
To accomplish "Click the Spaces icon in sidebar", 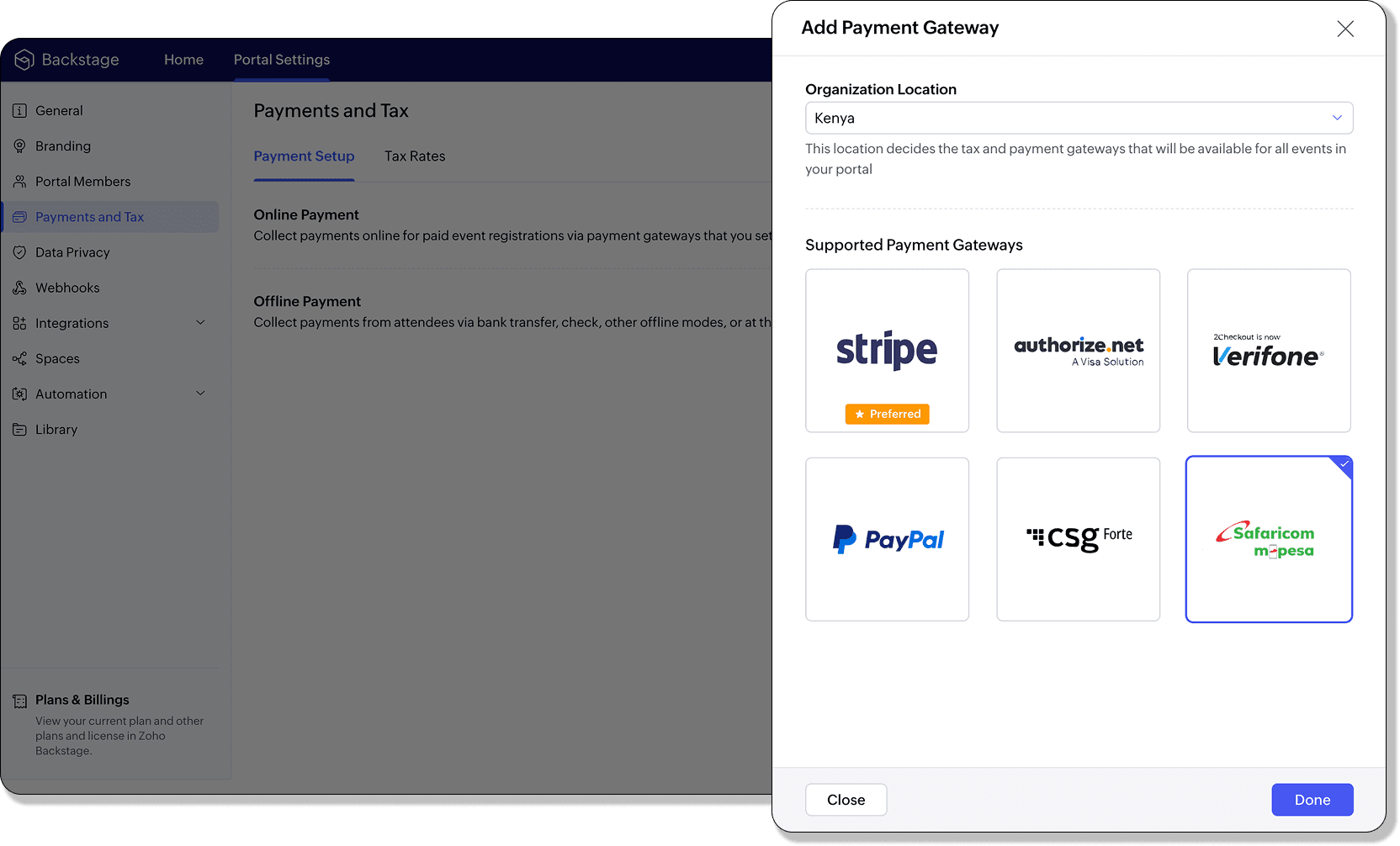I will tap(19, 358).
